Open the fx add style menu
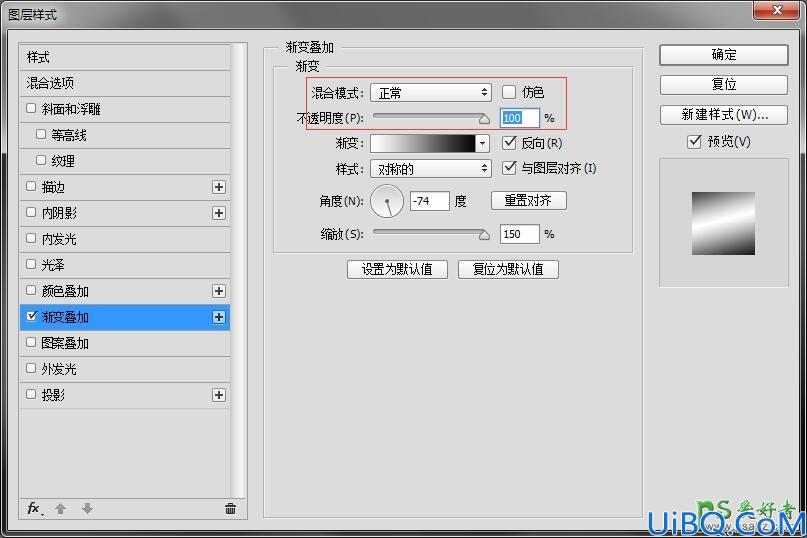This screenshot has width=807, height=538. point(34,509)
